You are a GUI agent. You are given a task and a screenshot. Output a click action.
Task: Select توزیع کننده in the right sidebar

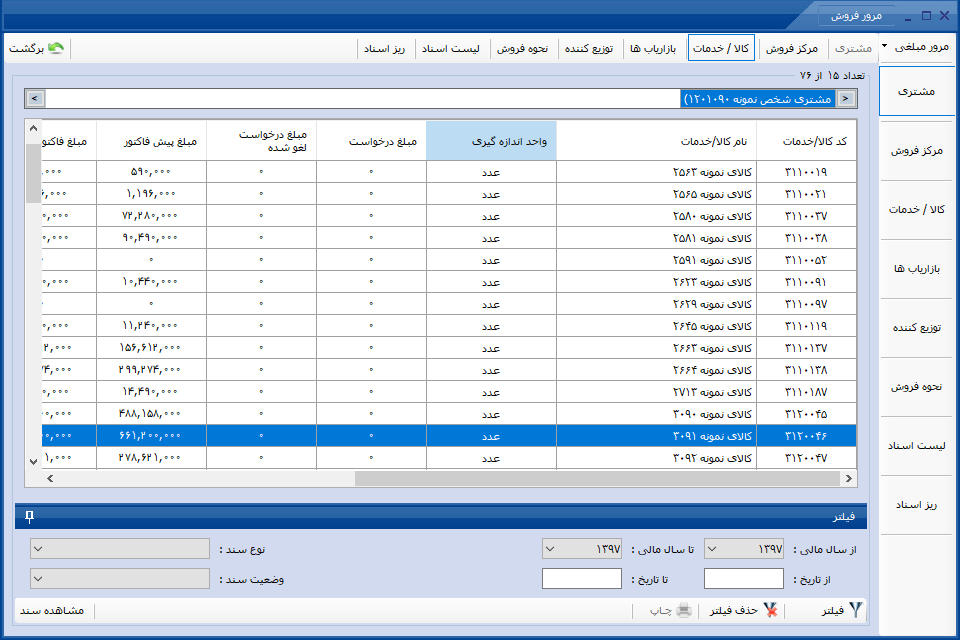pos(917,328)
